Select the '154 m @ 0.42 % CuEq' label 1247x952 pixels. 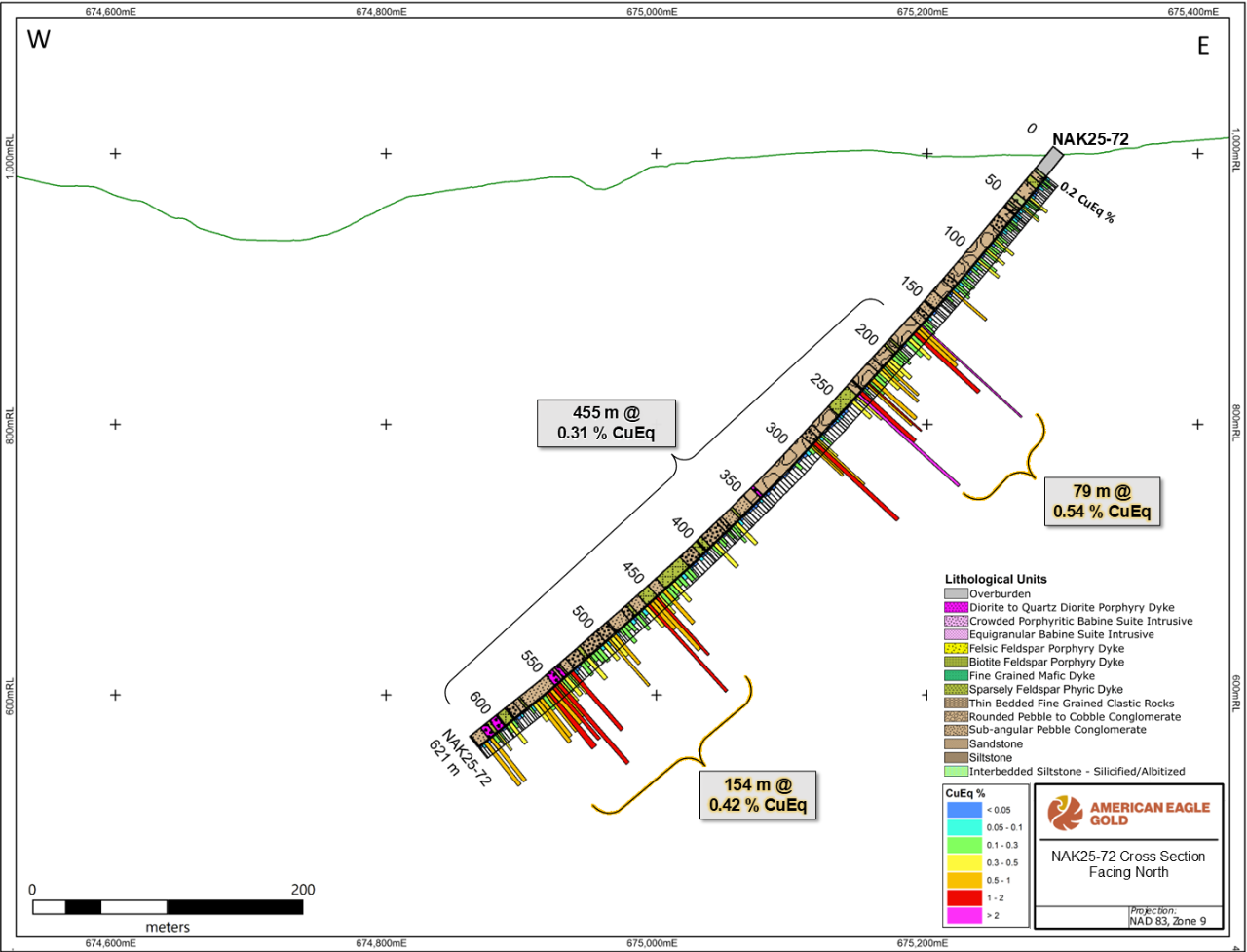(x=758, y=794)
